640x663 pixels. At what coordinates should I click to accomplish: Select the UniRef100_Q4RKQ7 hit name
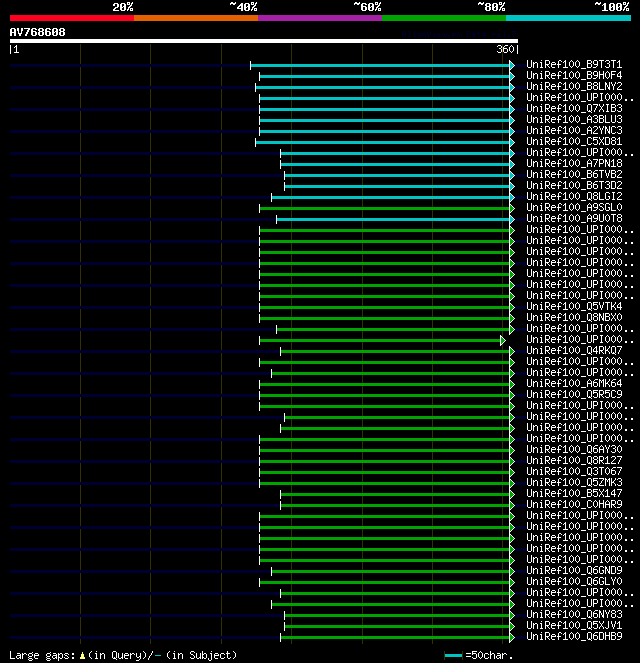(574, 350)
